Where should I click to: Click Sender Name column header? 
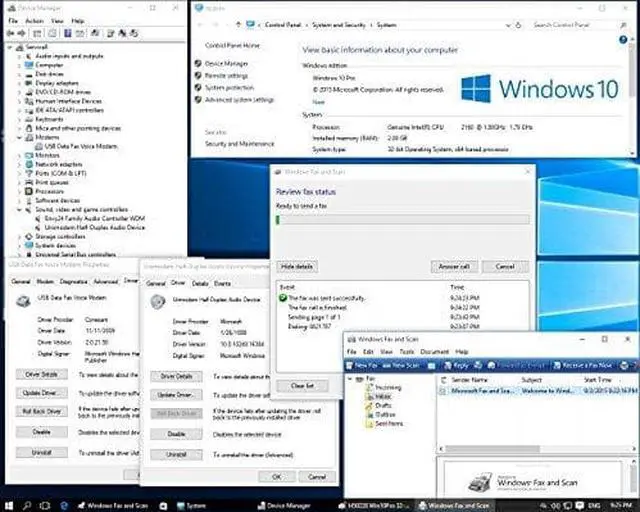(x=469, y=380)
